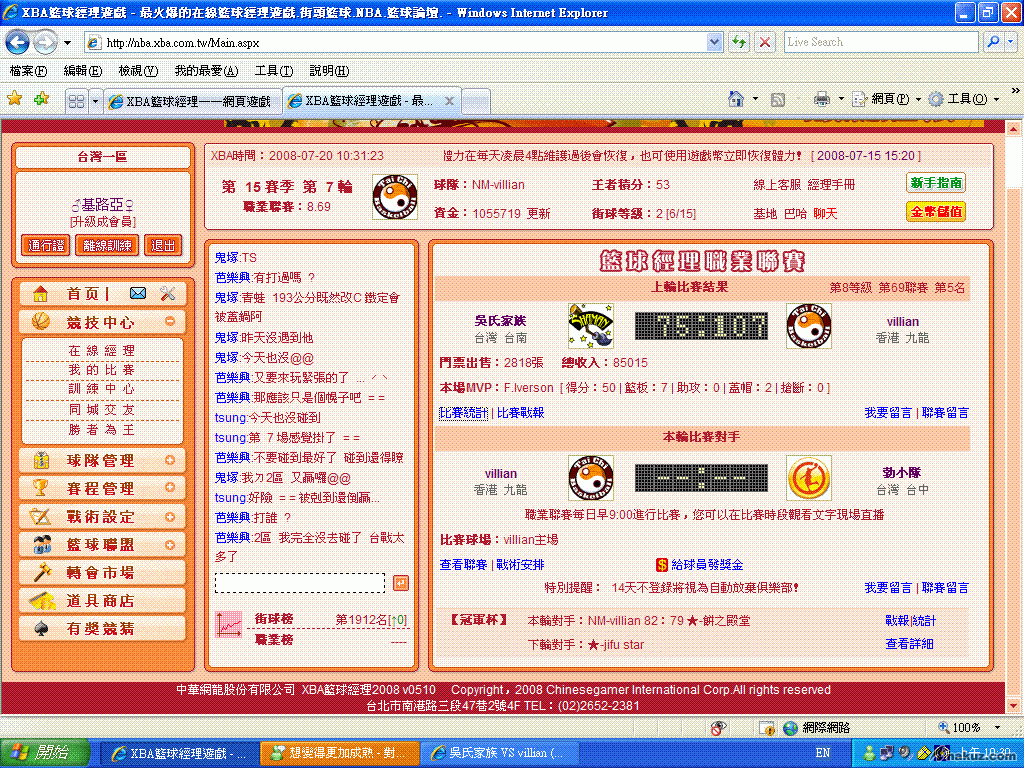Open 比賽統計 link

[x=463, y=413]
